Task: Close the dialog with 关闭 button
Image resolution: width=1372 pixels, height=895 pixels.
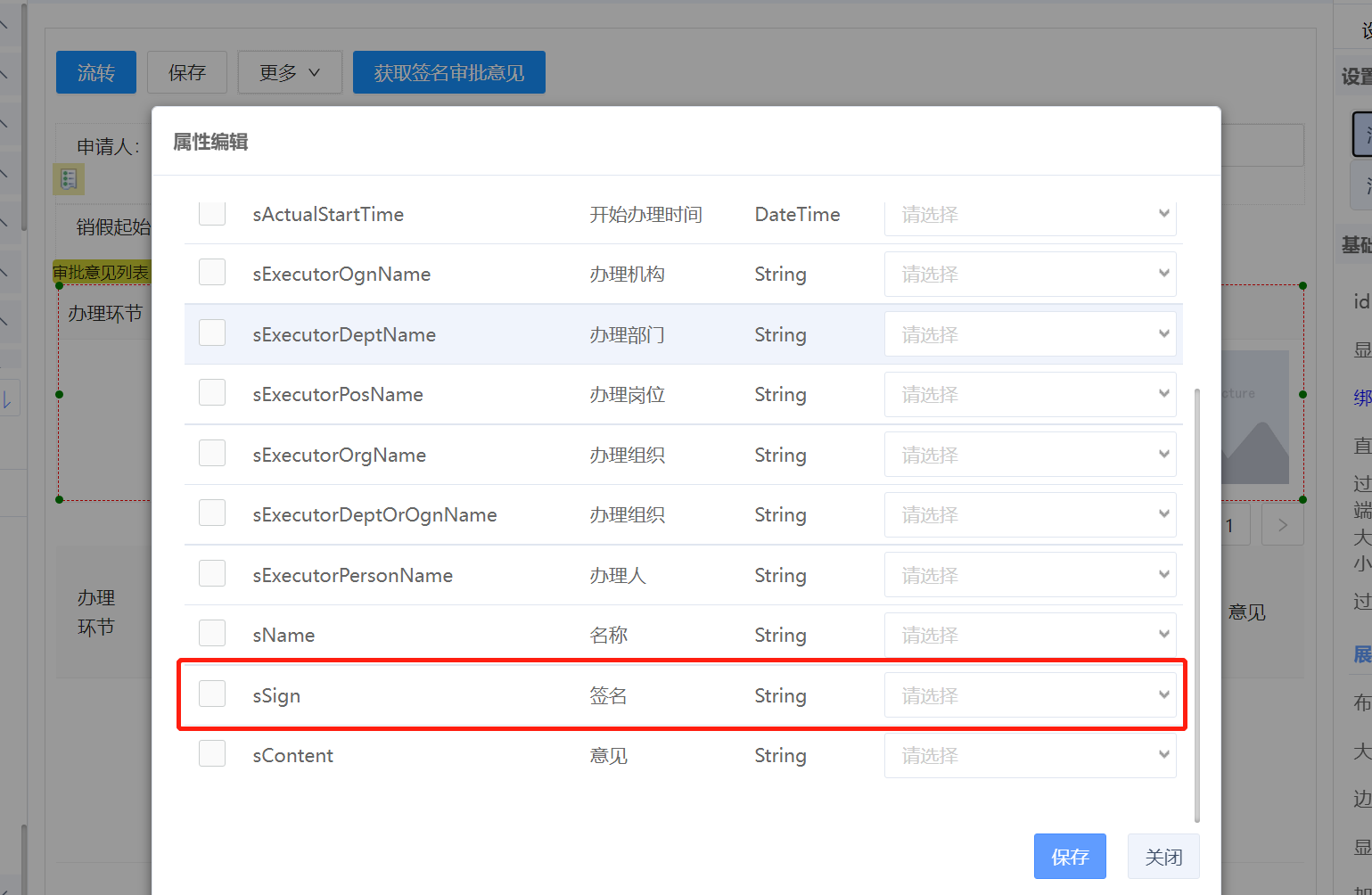Action: (1163, 857)
